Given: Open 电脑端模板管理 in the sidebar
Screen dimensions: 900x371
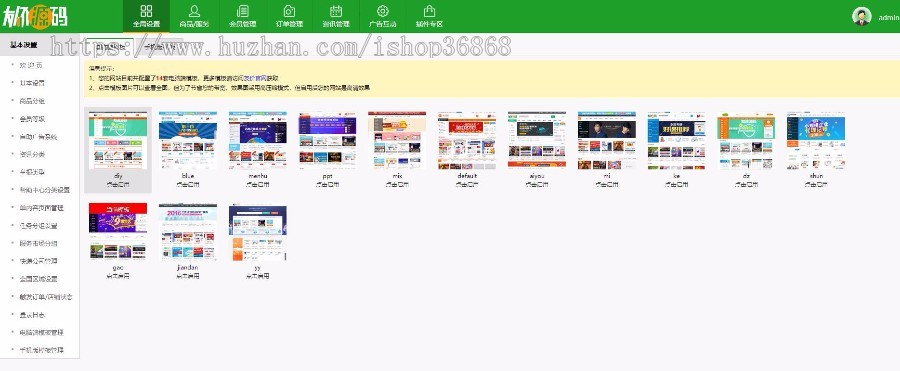Looking at the screenshot, I should [41, 333].
